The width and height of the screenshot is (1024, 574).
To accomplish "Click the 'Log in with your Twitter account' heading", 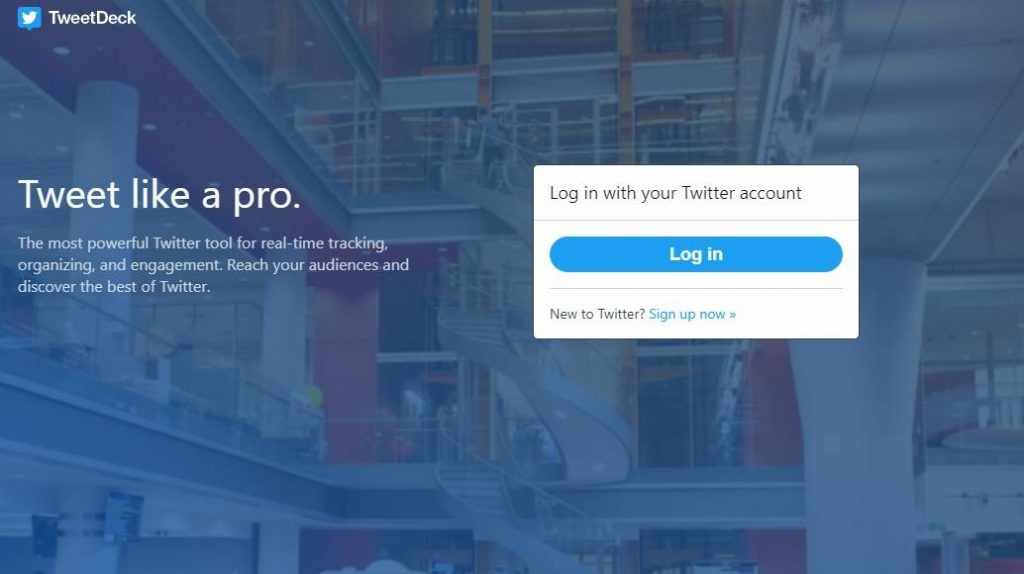I will (x=675, y=193).
